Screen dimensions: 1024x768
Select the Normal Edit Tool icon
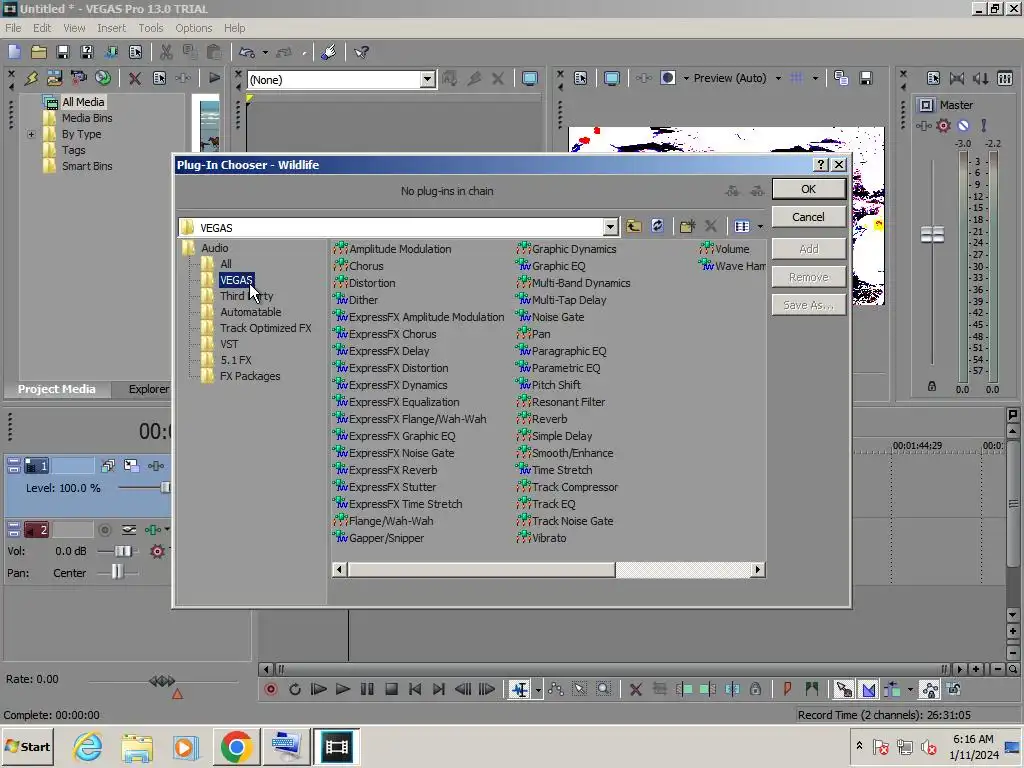pos(520,689)
